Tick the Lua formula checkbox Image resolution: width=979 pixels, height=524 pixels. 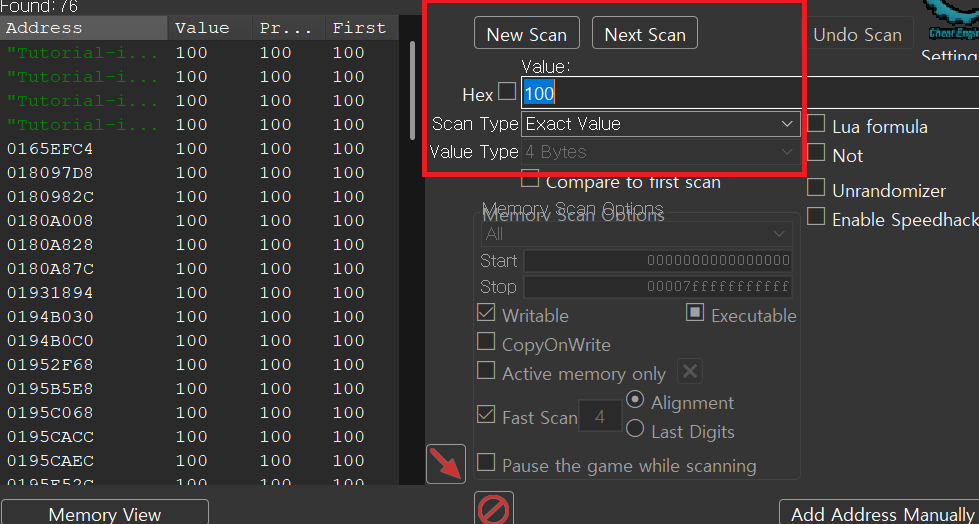pos(816,124)
